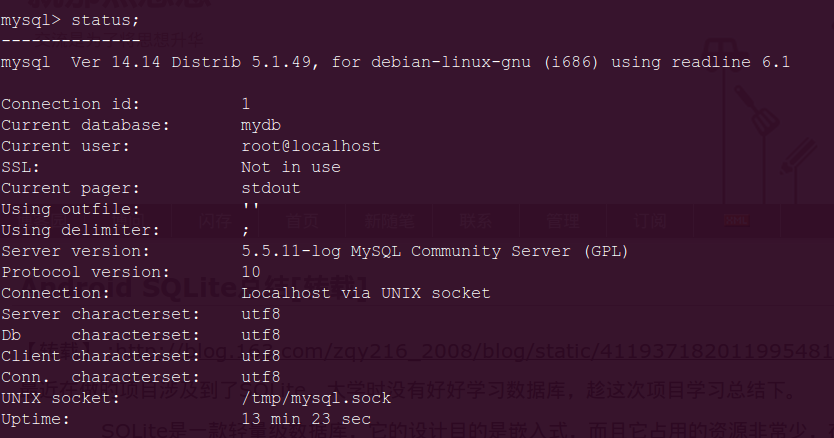Viewport: 834px width, 438px height.
Task: Click the mysql version line with readline 6.1
Action: (x=395, y=62)
